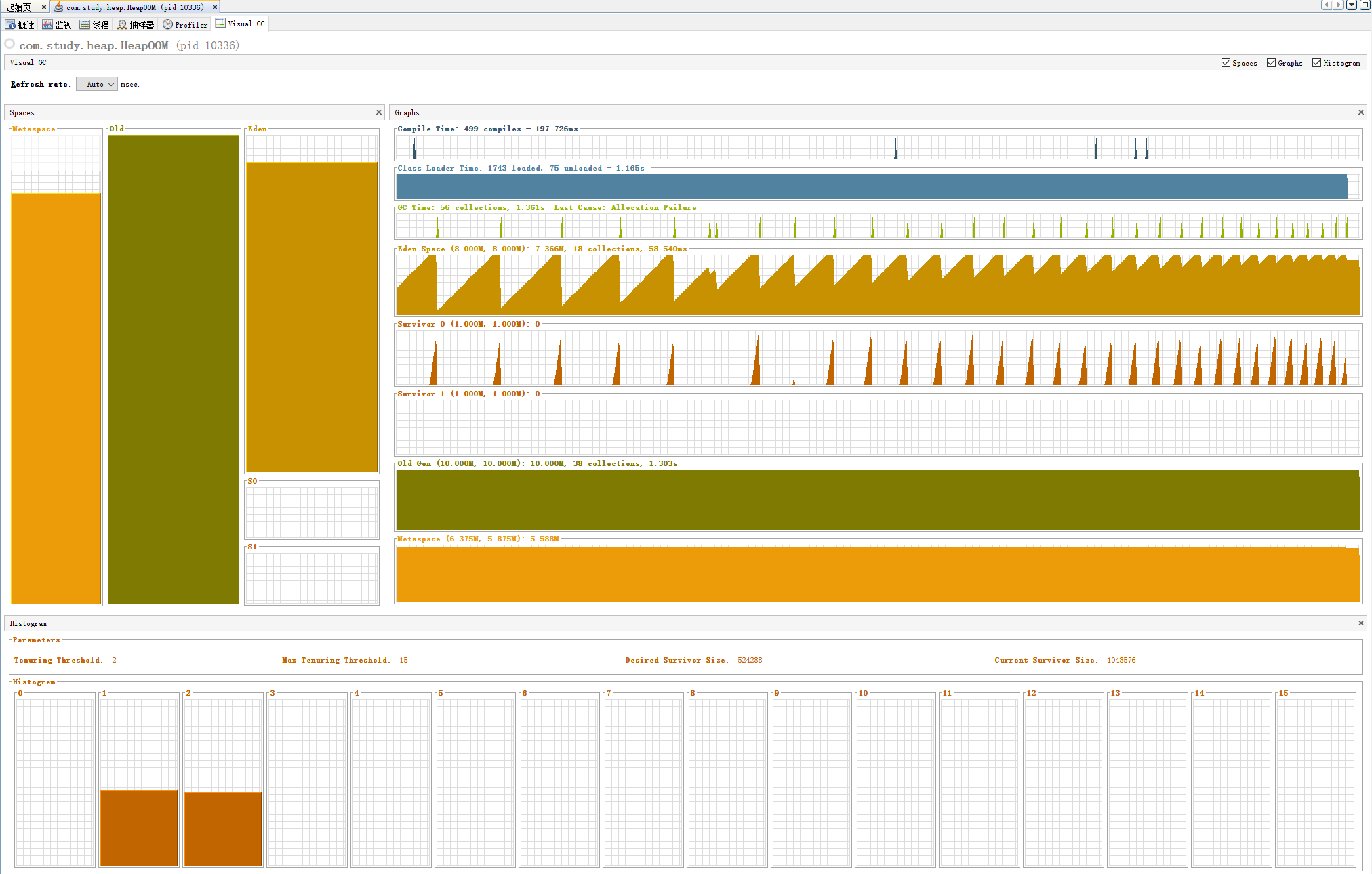Uncheck the Graphs checkbox
This screenshot has width=1372, height=874.
[1271, 63]
